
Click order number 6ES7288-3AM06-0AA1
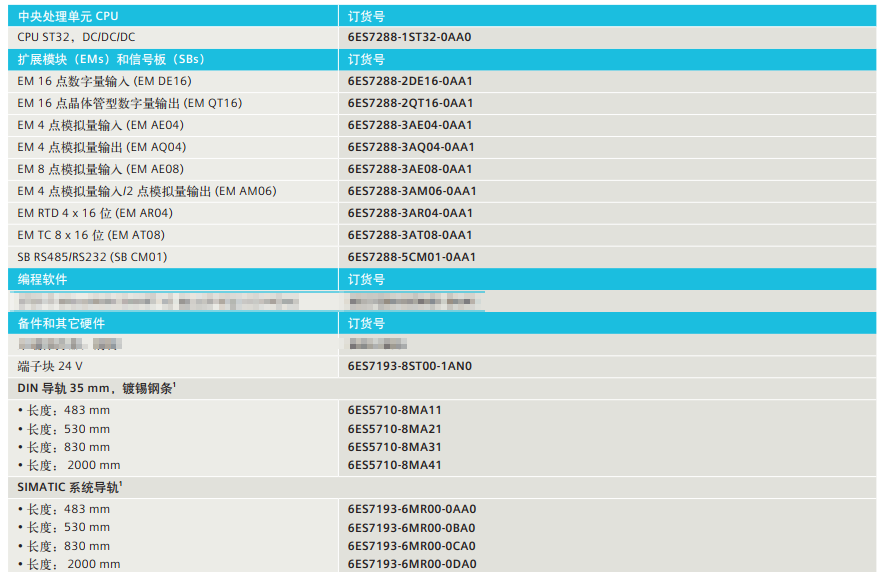point(412,191)
